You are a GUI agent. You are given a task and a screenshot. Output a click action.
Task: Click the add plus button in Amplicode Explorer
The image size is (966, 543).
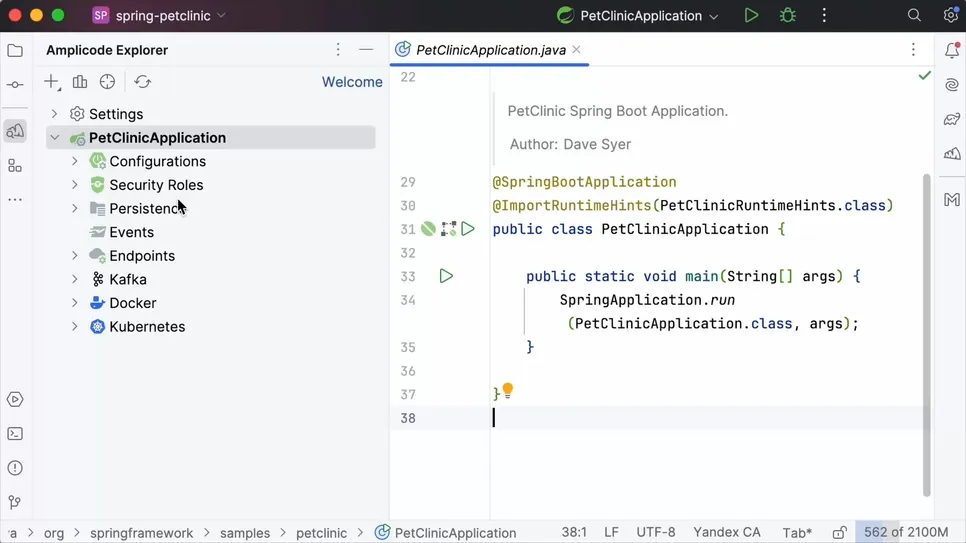click(x=52, y=82)
